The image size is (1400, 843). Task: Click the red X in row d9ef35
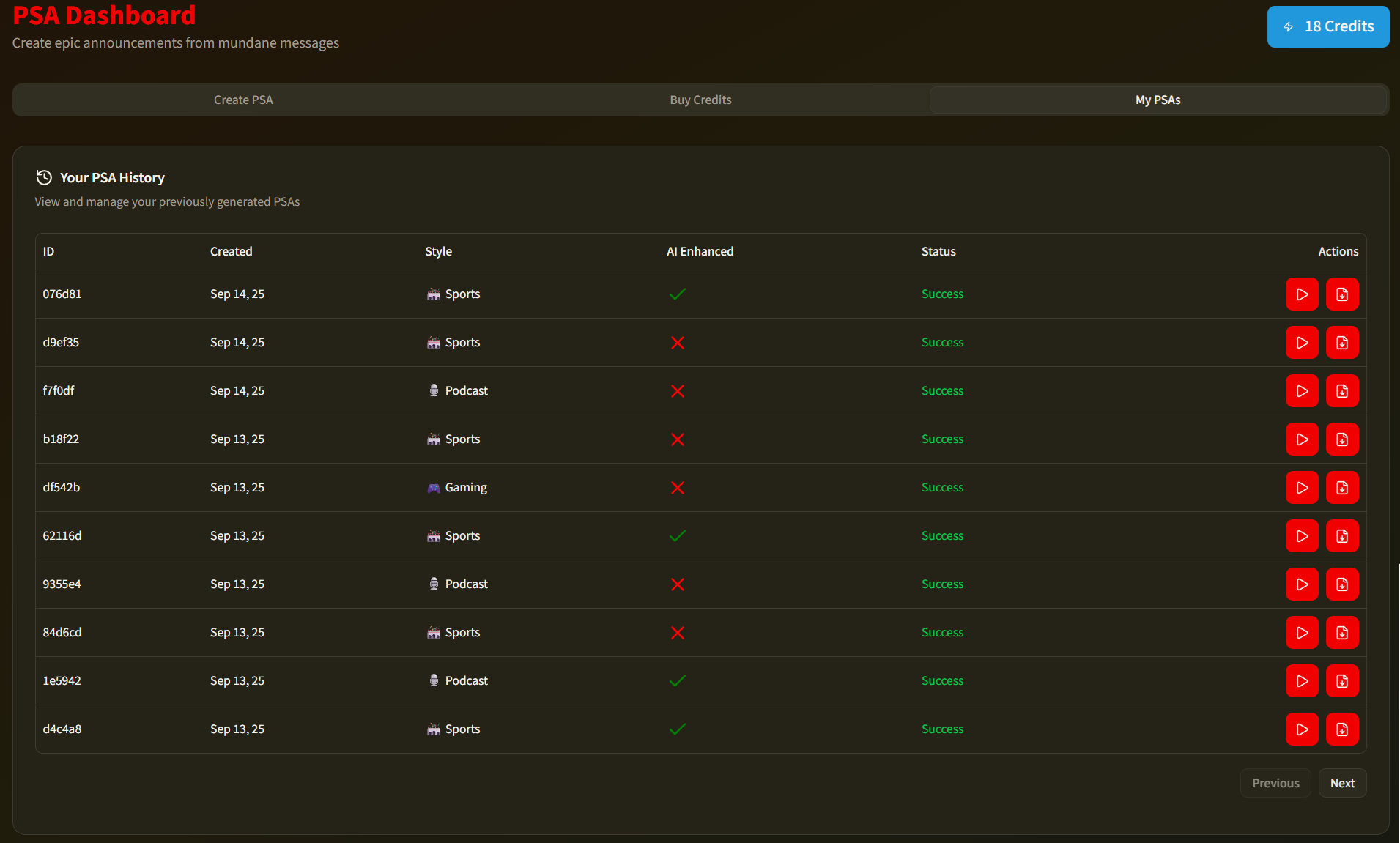tap(678, 342)
